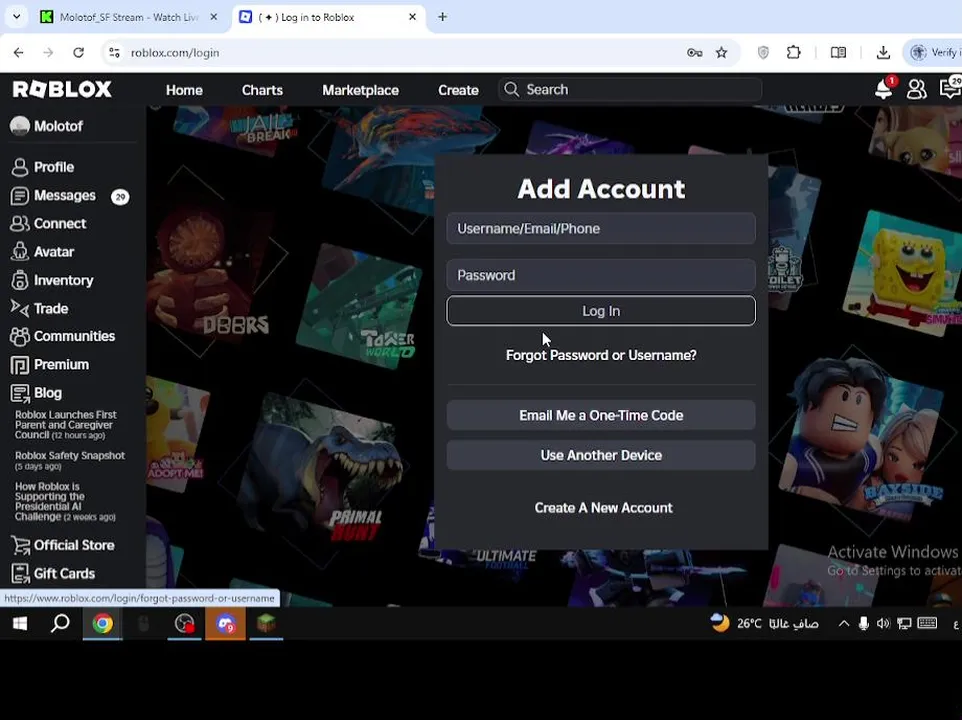
Task: Close the Molotof_SF Stream tab
Action: (214, 17)
